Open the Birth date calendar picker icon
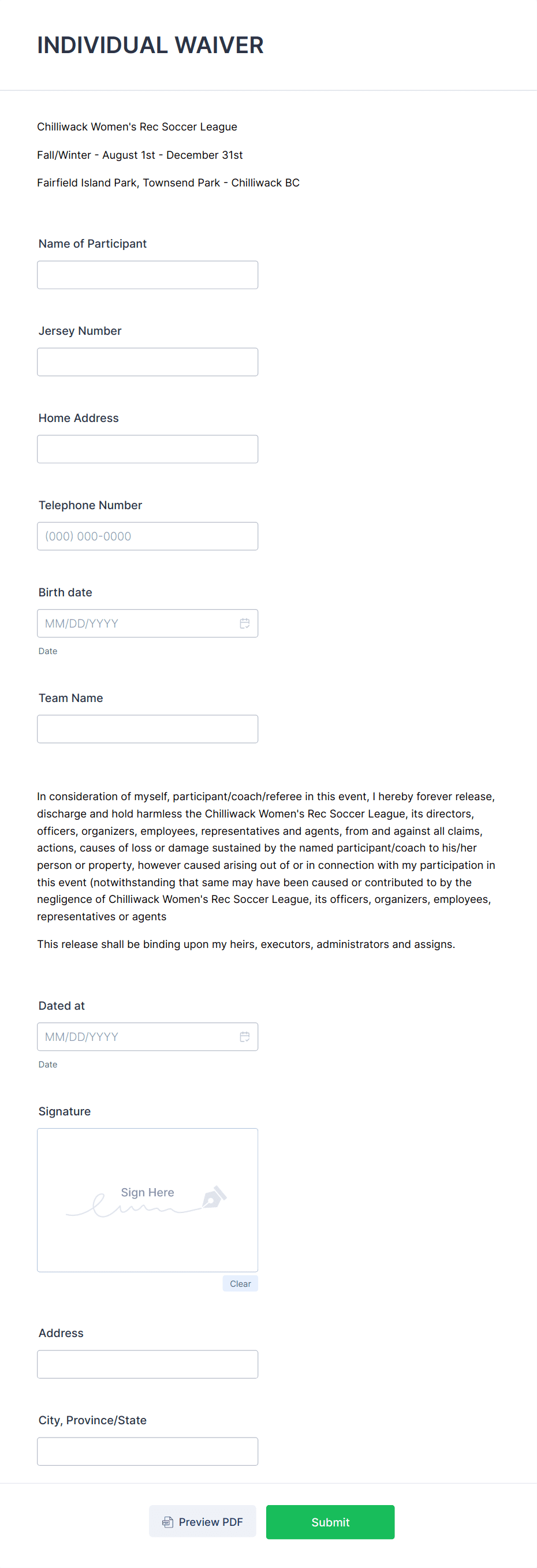The width and height of the screenshot is (537, 1568). 245,623
